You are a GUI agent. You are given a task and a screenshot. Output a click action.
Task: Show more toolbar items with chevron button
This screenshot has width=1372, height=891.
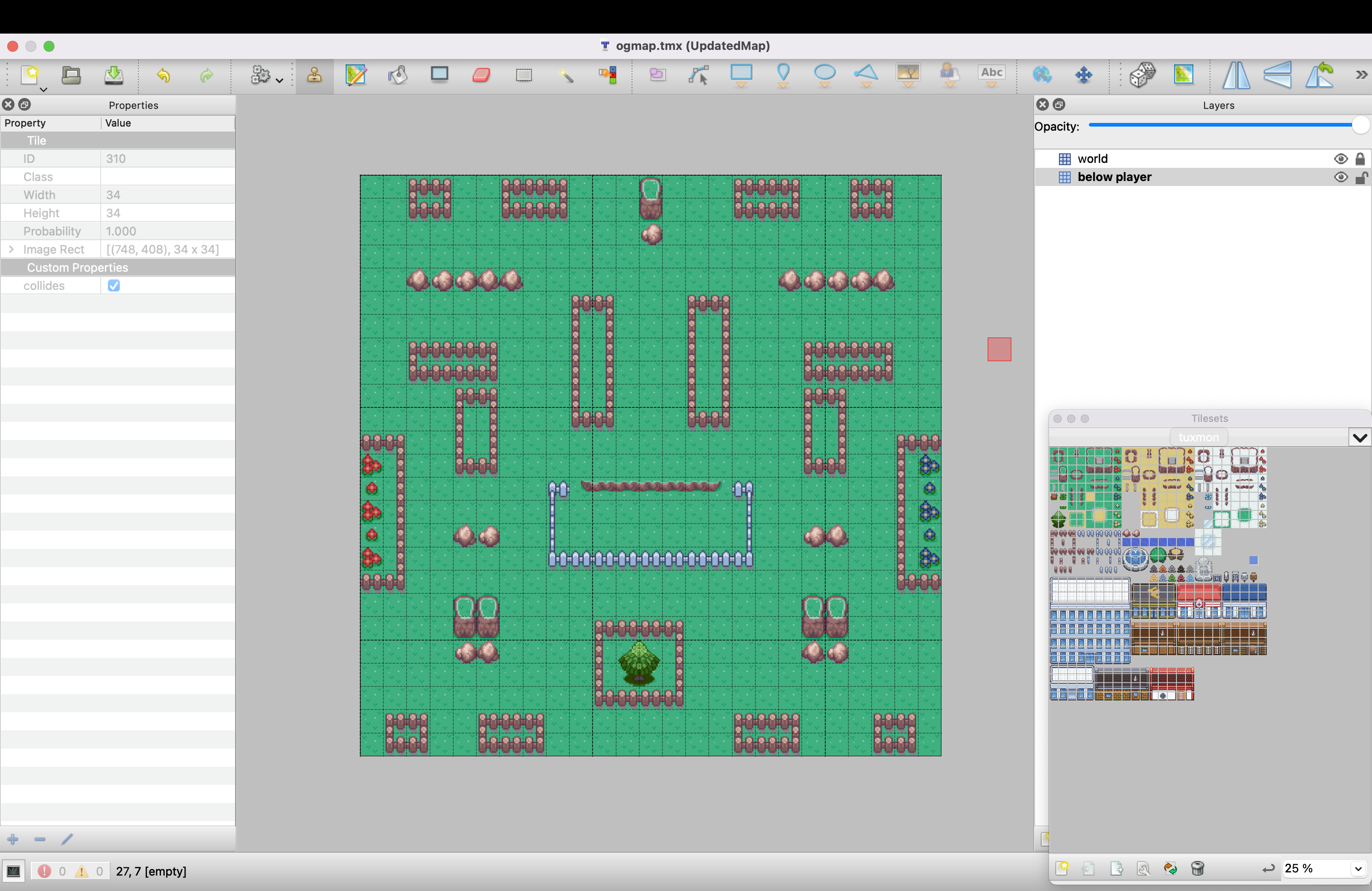1361,75
